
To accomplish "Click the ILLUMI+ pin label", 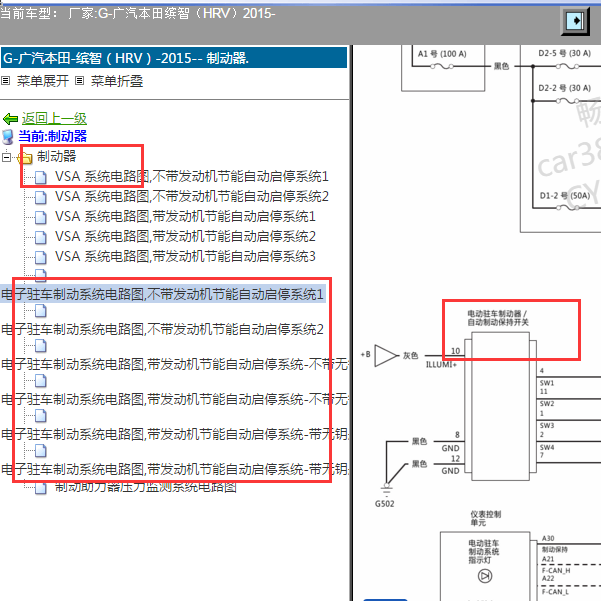I will (441, 365).
